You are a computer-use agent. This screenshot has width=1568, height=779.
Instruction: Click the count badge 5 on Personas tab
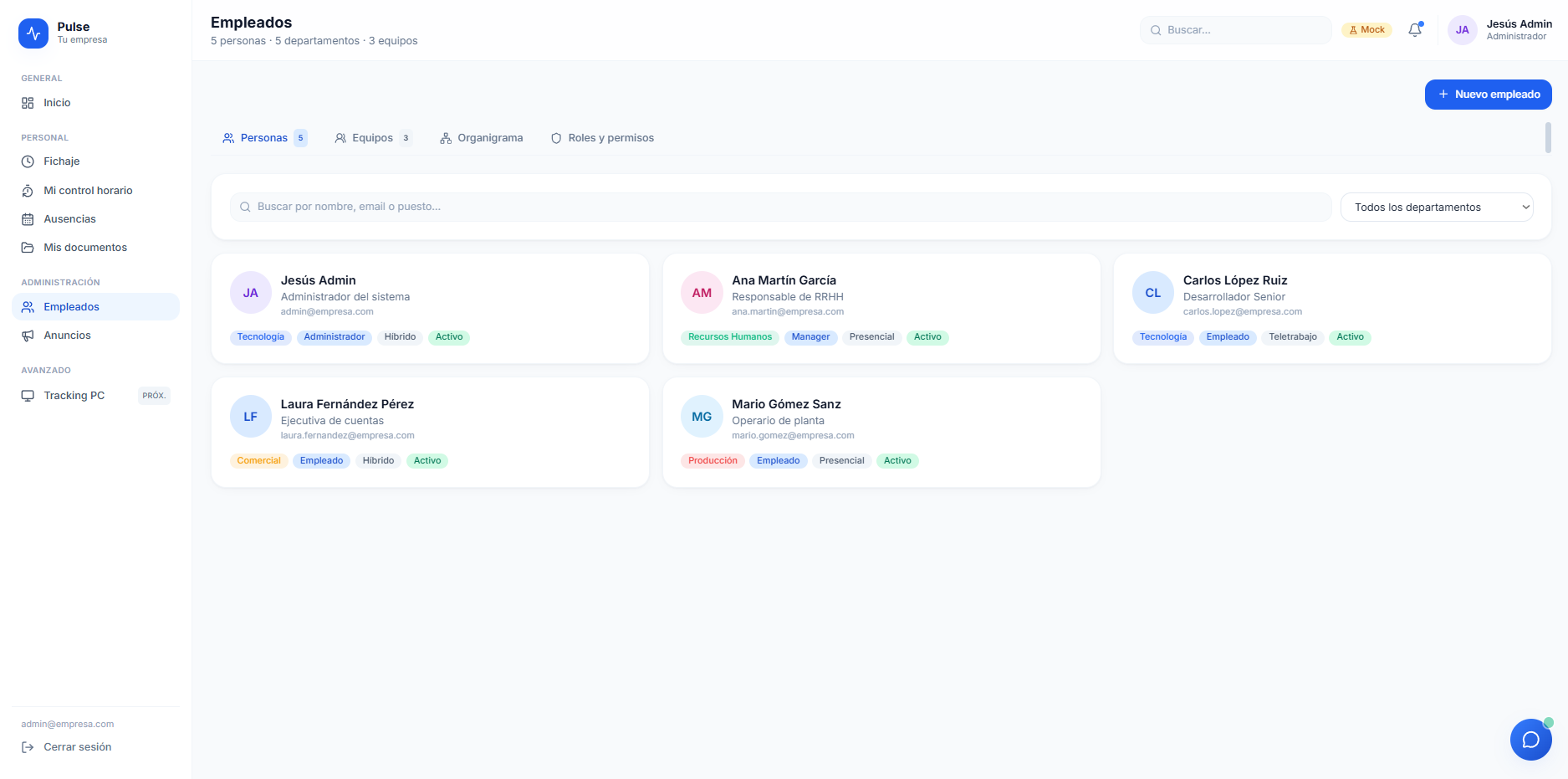(x=300, y=138)
